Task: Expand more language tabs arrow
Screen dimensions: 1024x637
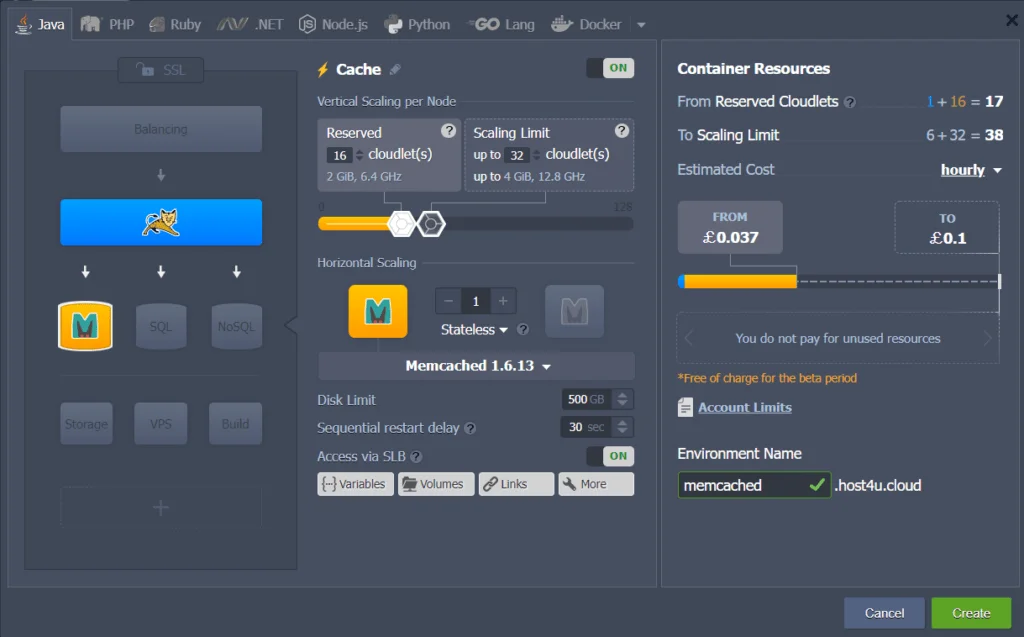Action: point(641,25)
